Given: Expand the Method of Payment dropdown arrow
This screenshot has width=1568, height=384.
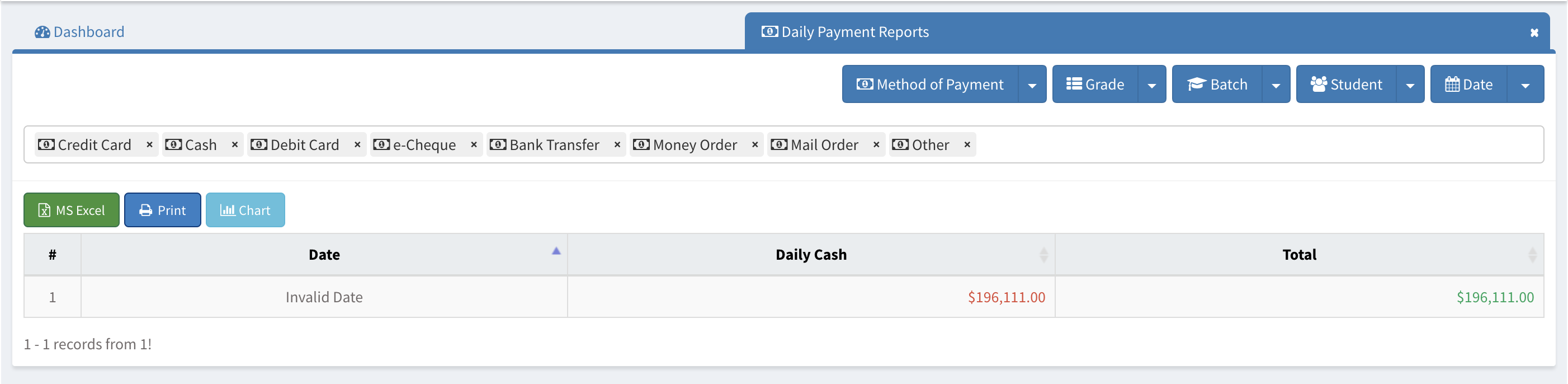Looking at the screenshot, I should pos(1032,85).
